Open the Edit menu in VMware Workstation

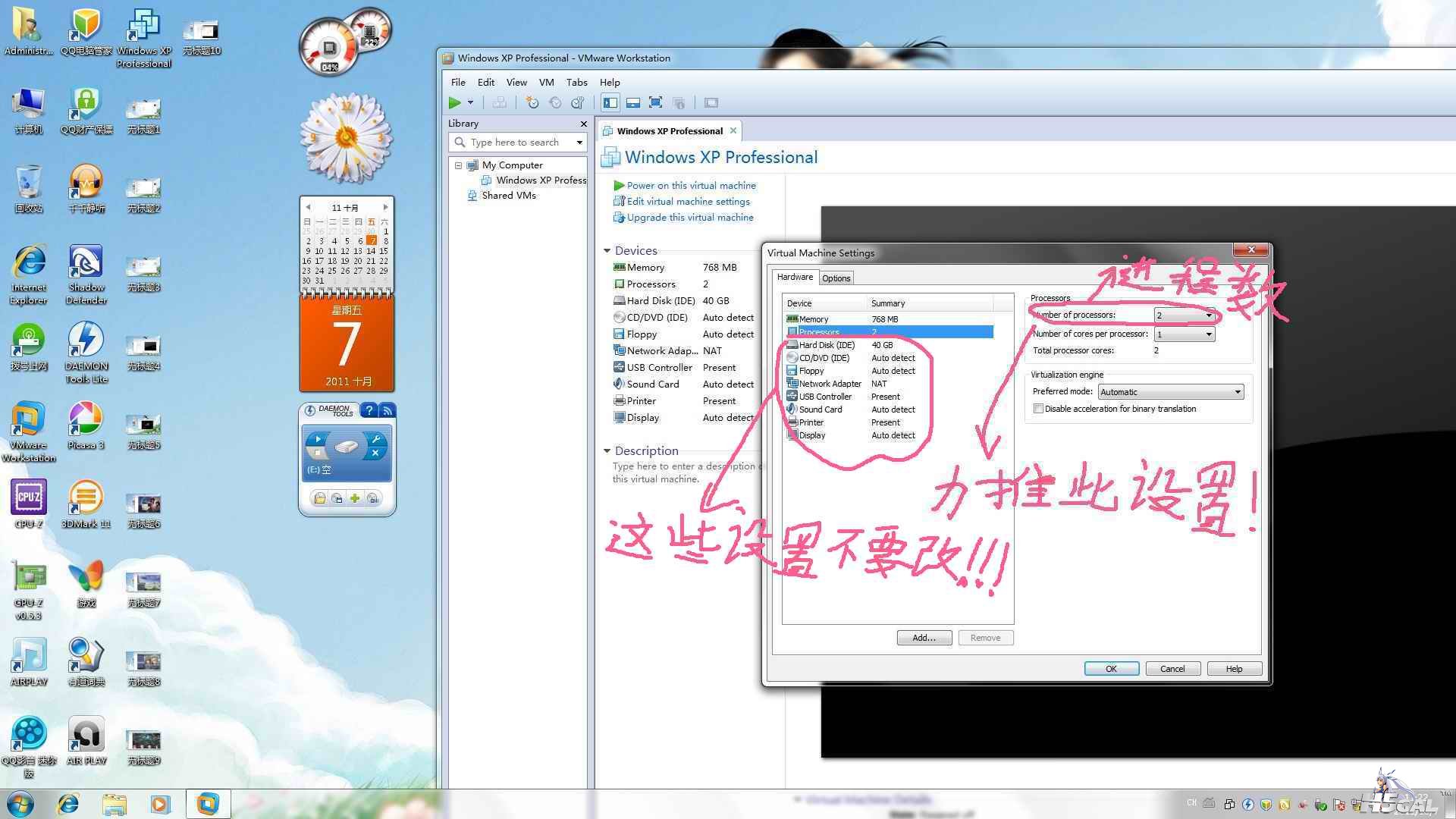(x=486, y=82)
